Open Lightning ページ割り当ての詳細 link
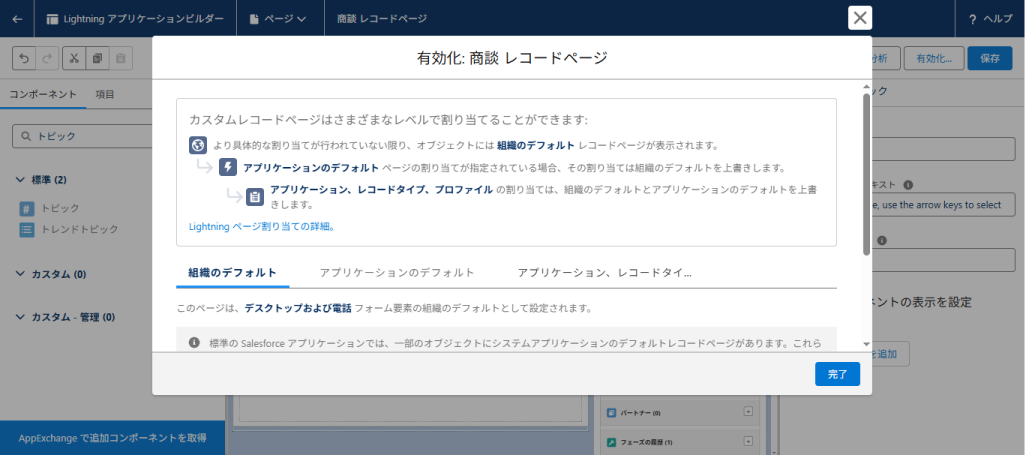Viewport: 1025px width, 455px height. [262, 227]
